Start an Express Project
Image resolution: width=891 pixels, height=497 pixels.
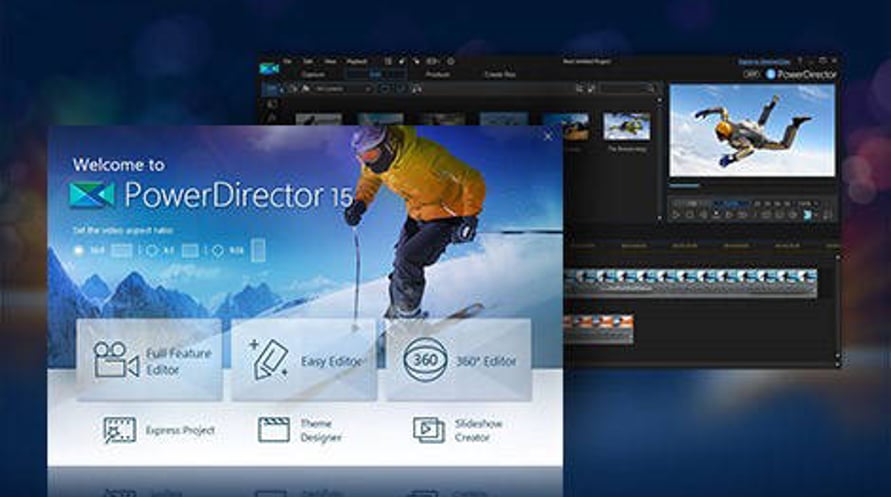tap(159, 430)
